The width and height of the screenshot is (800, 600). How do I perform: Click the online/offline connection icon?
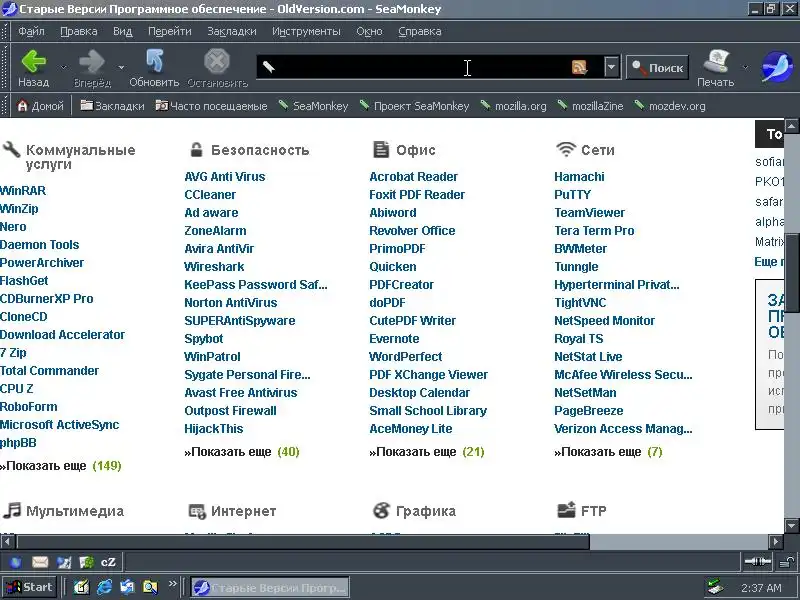click(757, 562)
